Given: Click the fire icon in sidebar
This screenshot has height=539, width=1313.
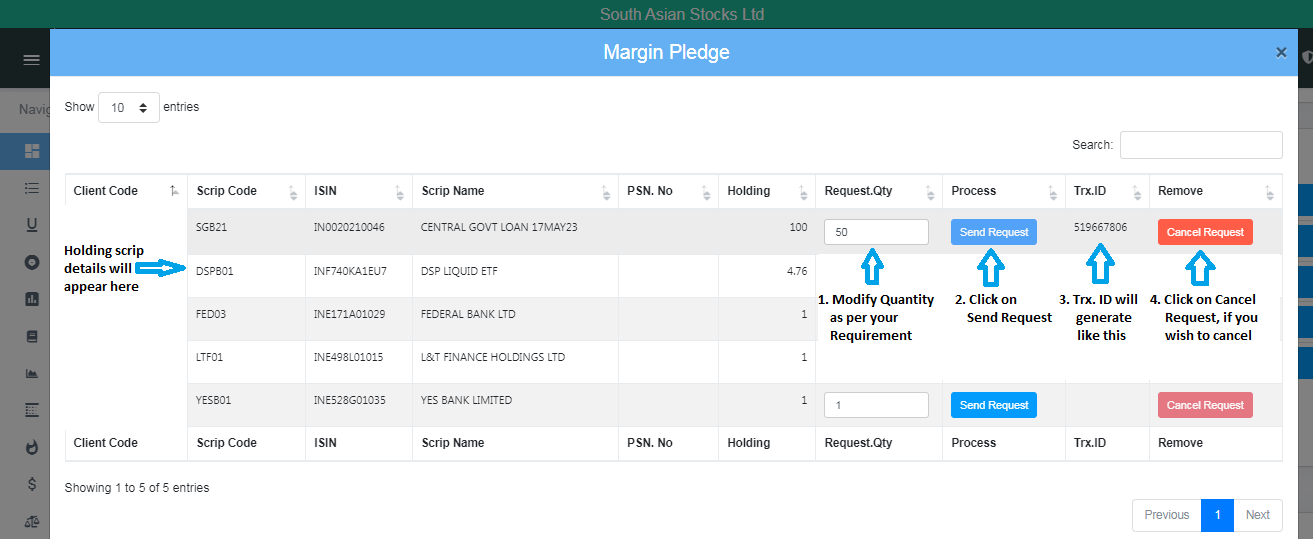Looking at the screenshot, I should [x=32, y=447].
